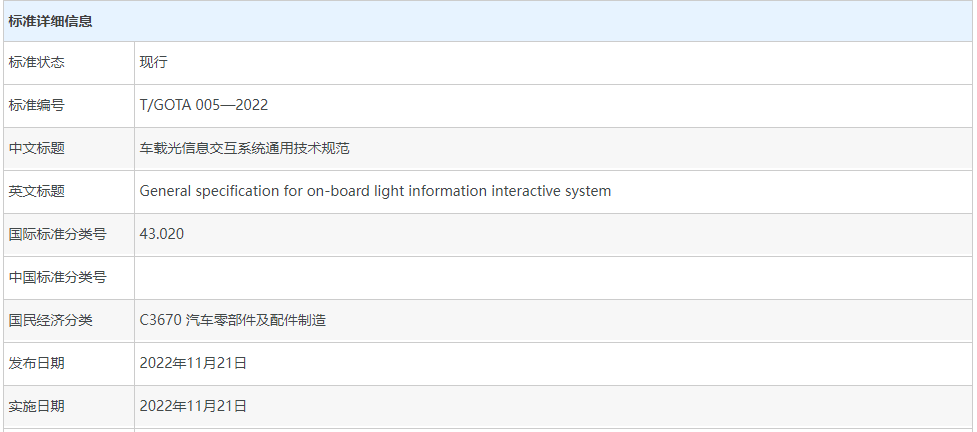Click the 英文标题 row label
The width and height of the screenshot is (977, 432).
click(x=37, y=191)
